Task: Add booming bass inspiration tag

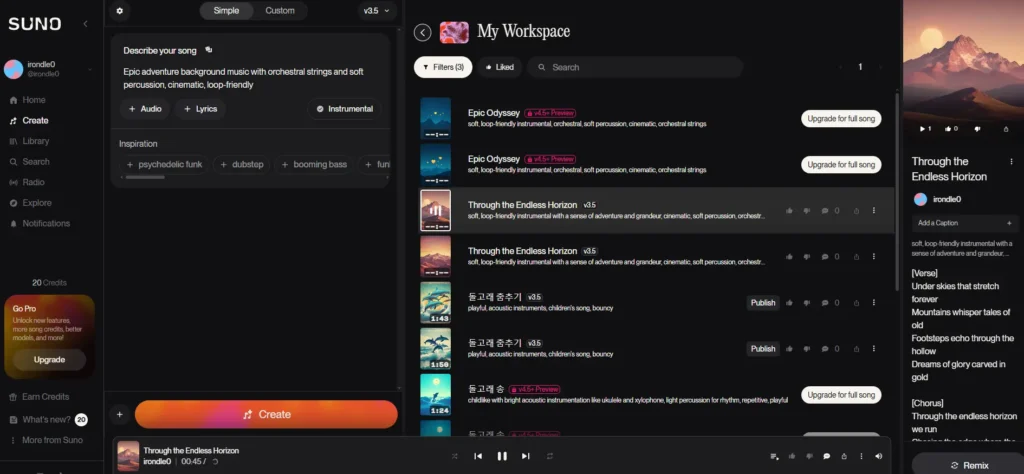Action: [314, 165]
